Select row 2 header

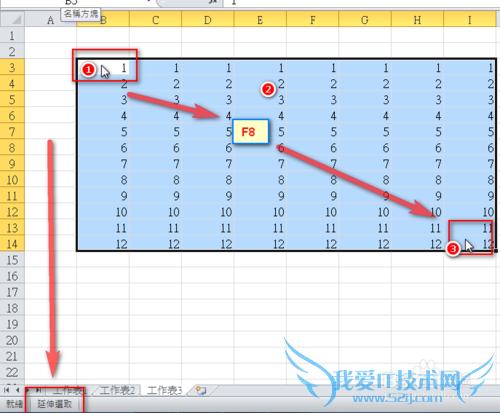(x=12, y=51)
